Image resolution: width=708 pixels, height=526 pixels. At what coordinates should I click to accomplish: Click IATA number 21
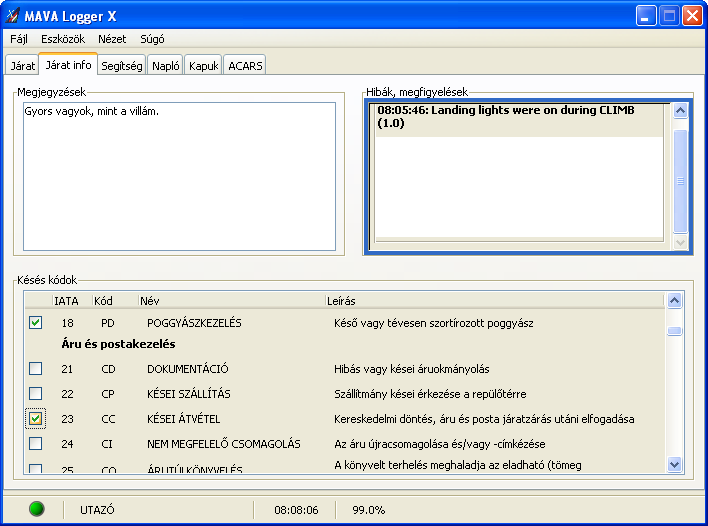tap(67, 369)
